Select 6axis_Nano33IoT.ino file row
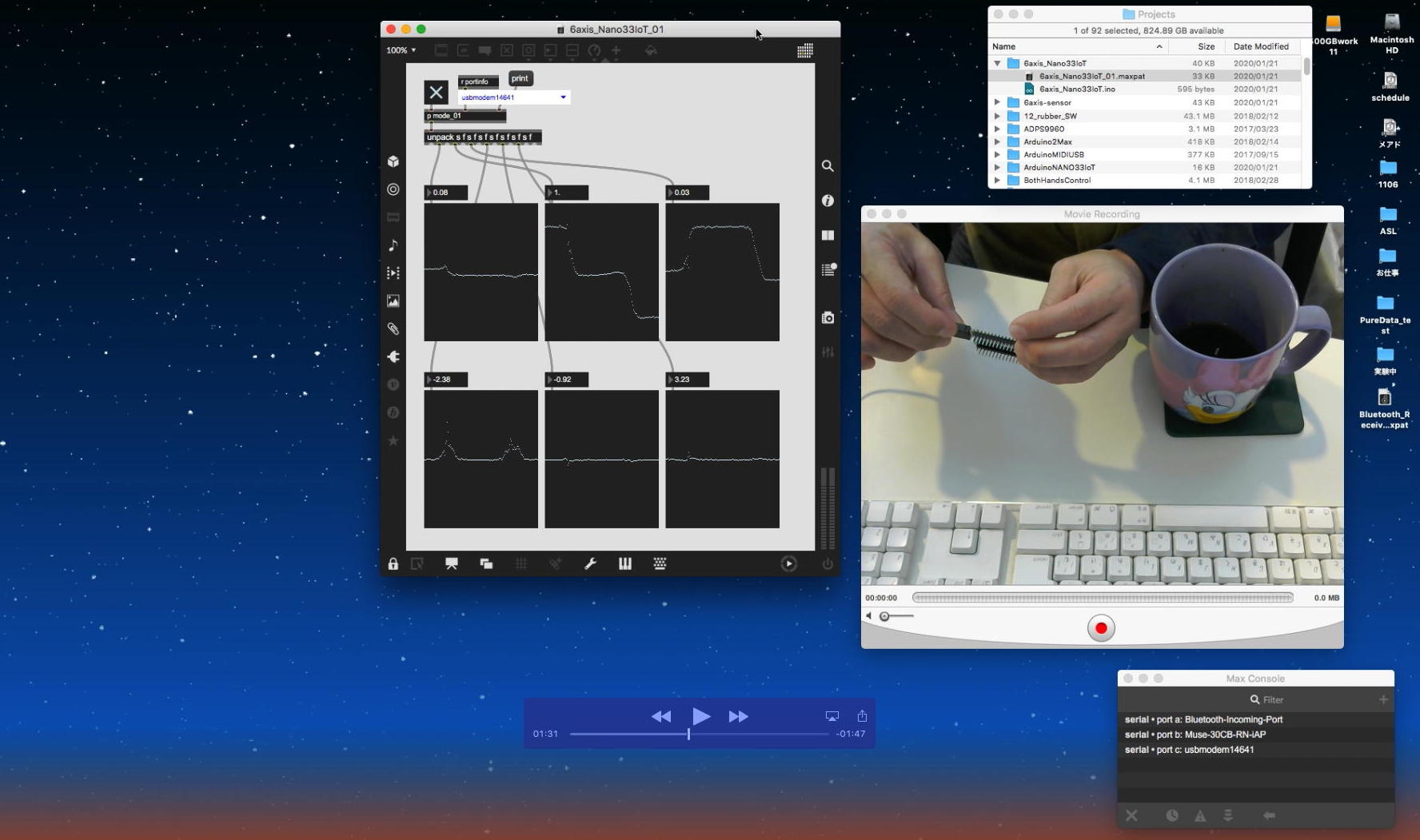Screen dimensions: 1420x840 (x=1145, y=89)
